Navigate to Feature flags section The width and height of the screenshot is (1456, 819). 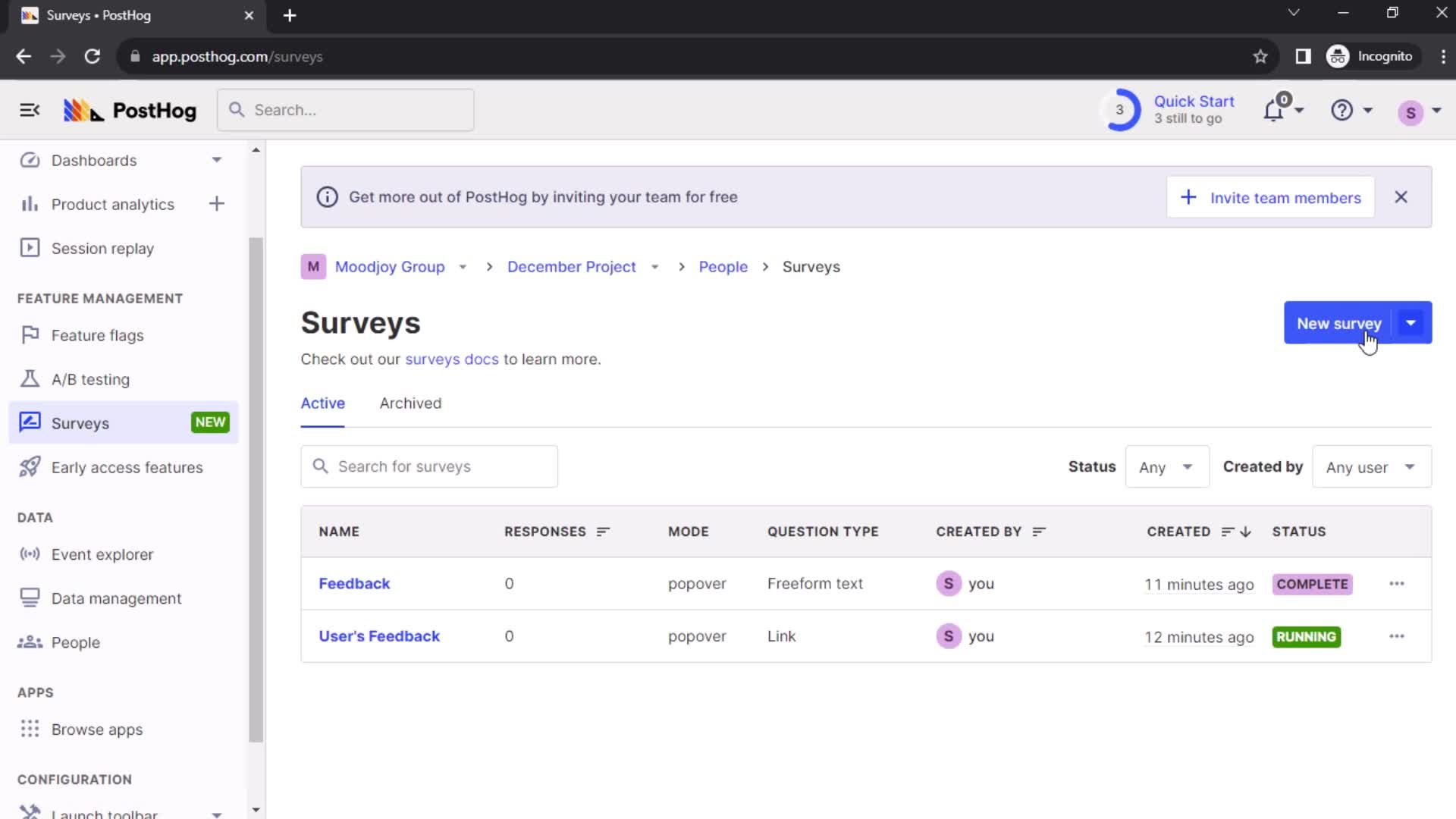pyautogui.click(x=97, y=335)
